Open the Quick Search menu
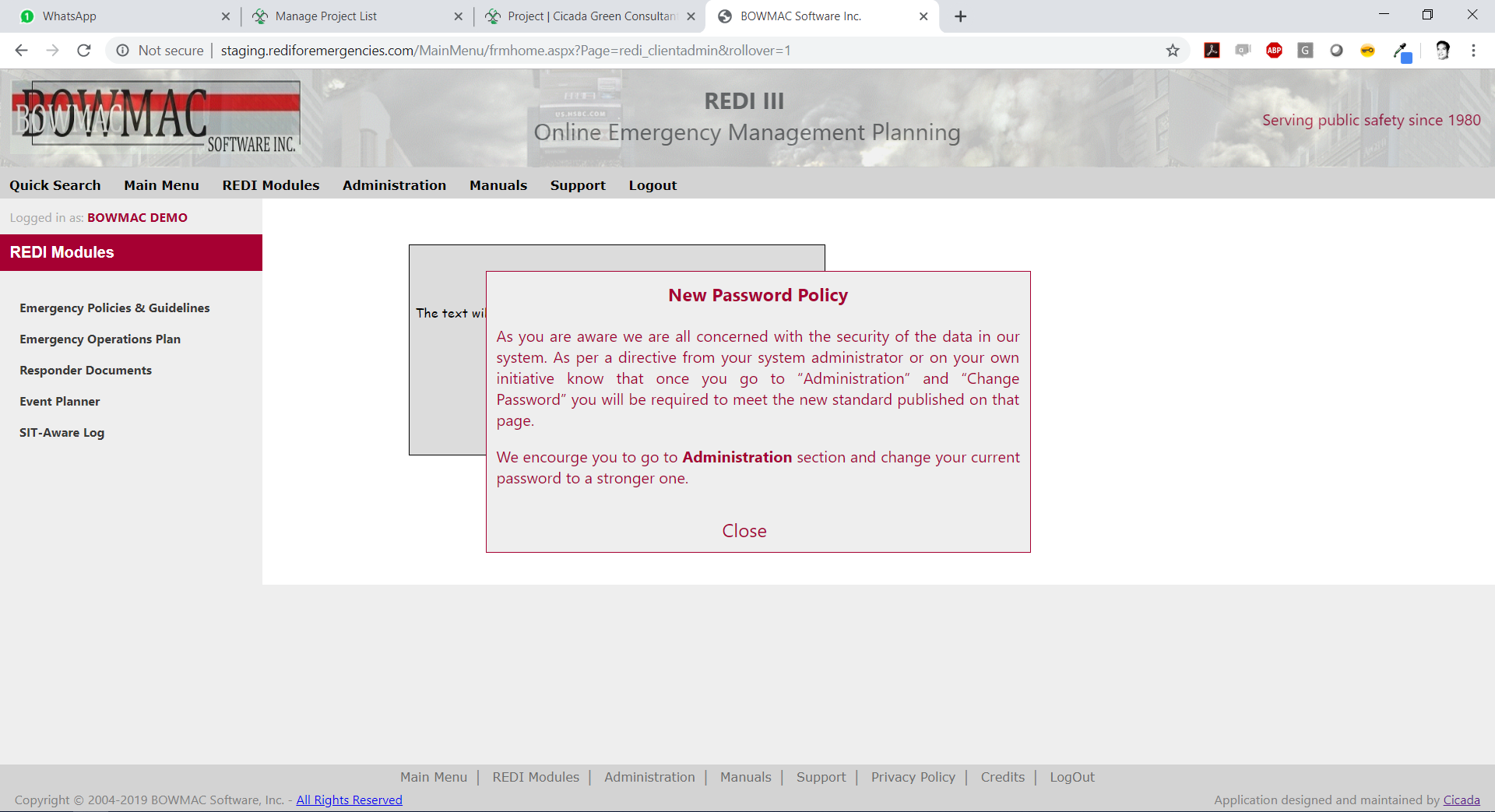This screenshot has width=1495, height=812. point(55,185)
